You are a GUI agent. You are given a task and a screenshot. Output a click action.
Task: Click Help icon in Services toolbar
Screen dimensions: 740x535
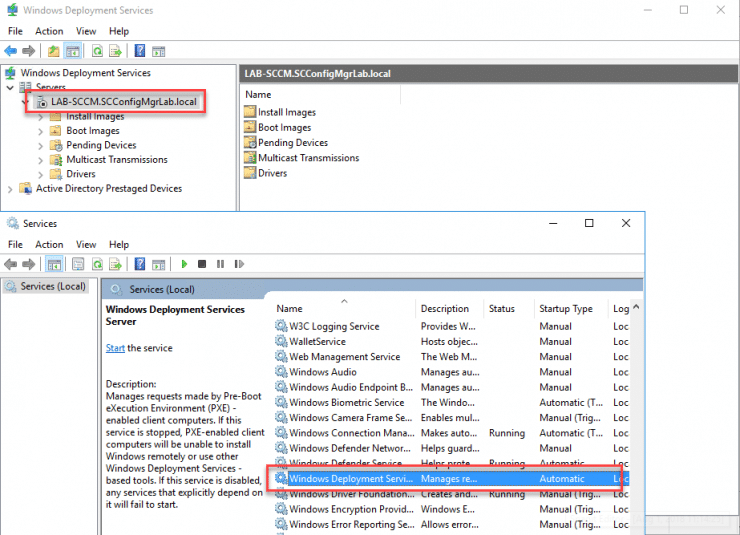(139, 264)
